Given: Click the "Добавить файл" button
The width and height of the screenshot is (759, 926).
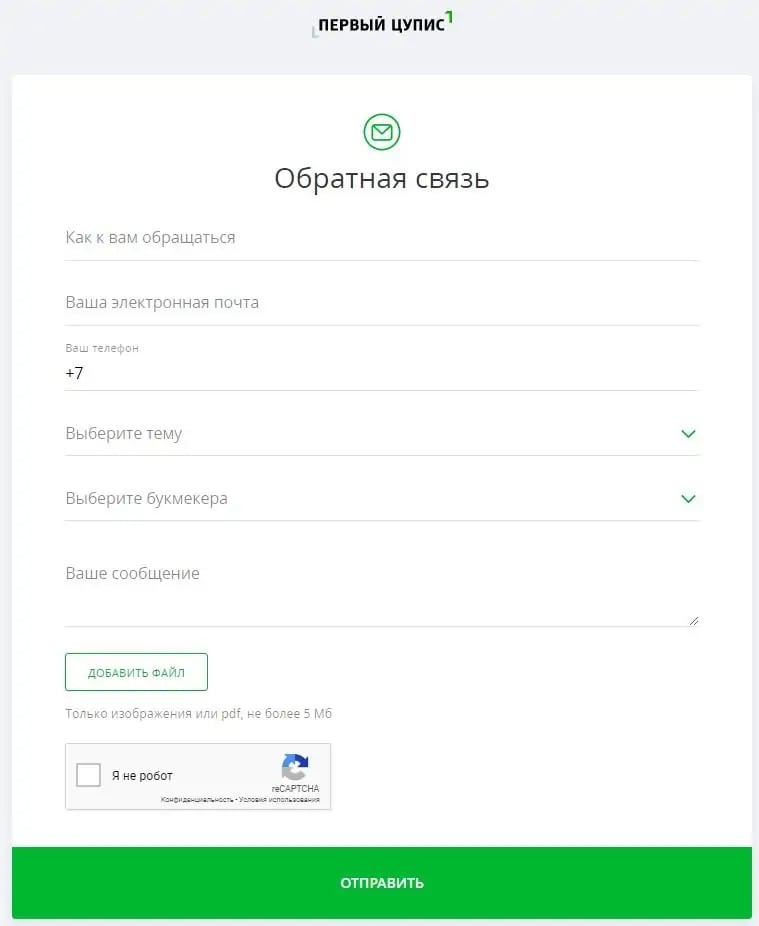Looking at the screenshot, I should pos(136,672).
